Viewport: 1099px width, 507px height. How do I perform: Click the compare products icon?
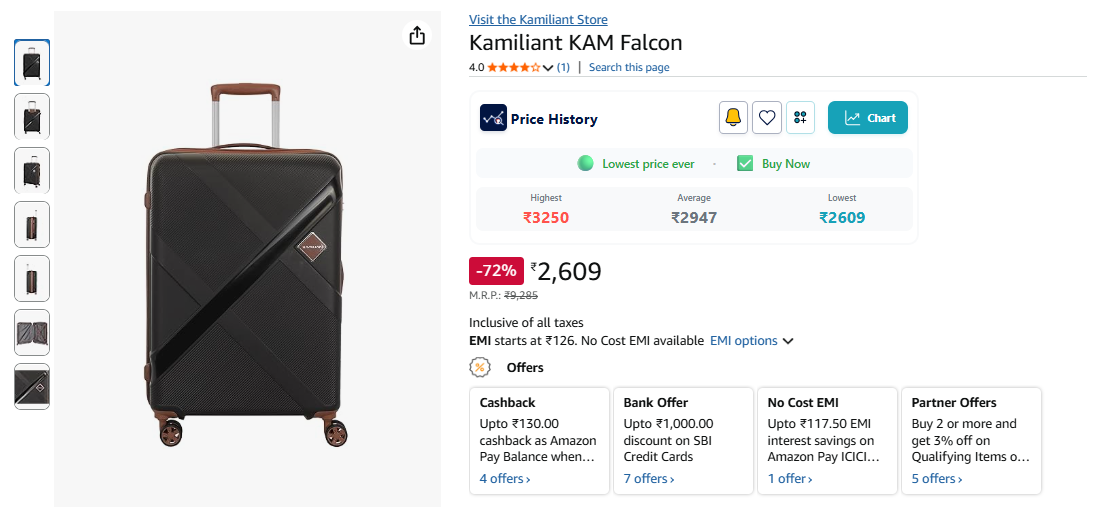point(800,118)
